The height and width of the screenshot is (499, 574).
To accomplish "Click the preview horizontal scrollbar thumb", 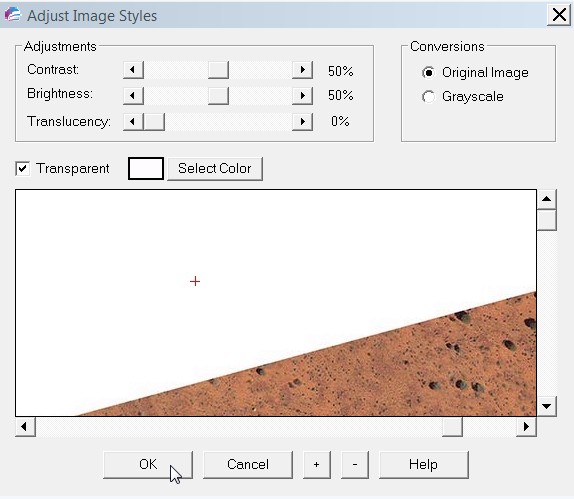I will [452, 427].
